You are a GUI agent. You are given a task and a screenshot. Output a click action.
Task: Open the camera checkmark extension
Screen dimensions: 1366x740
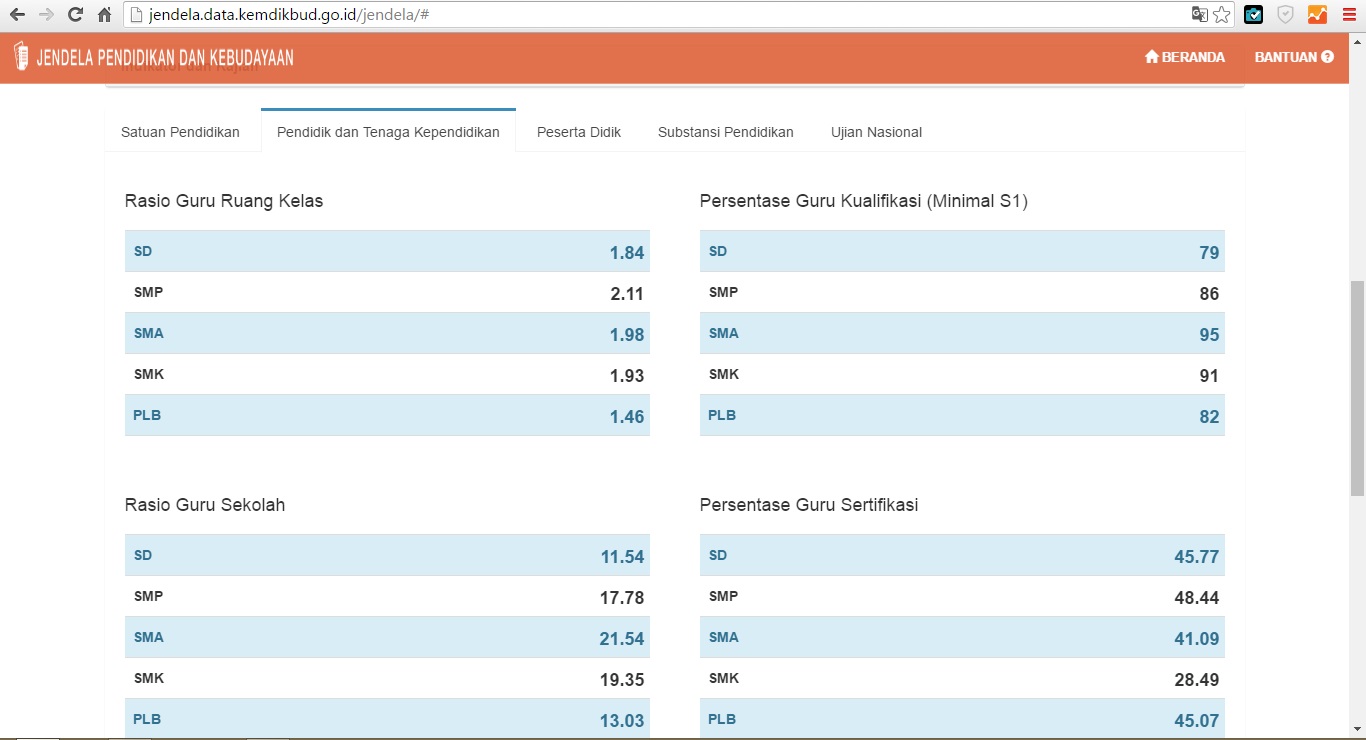[1253, 15]
